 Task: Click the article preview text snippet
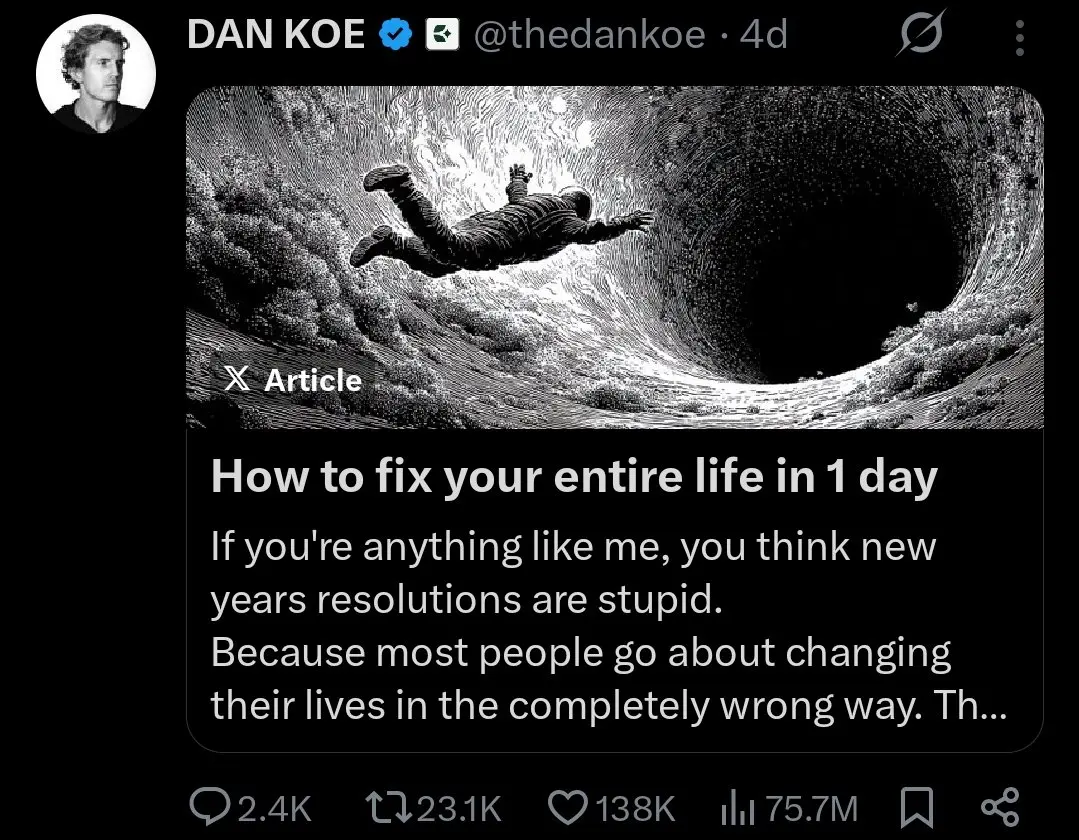pos(608,625)
